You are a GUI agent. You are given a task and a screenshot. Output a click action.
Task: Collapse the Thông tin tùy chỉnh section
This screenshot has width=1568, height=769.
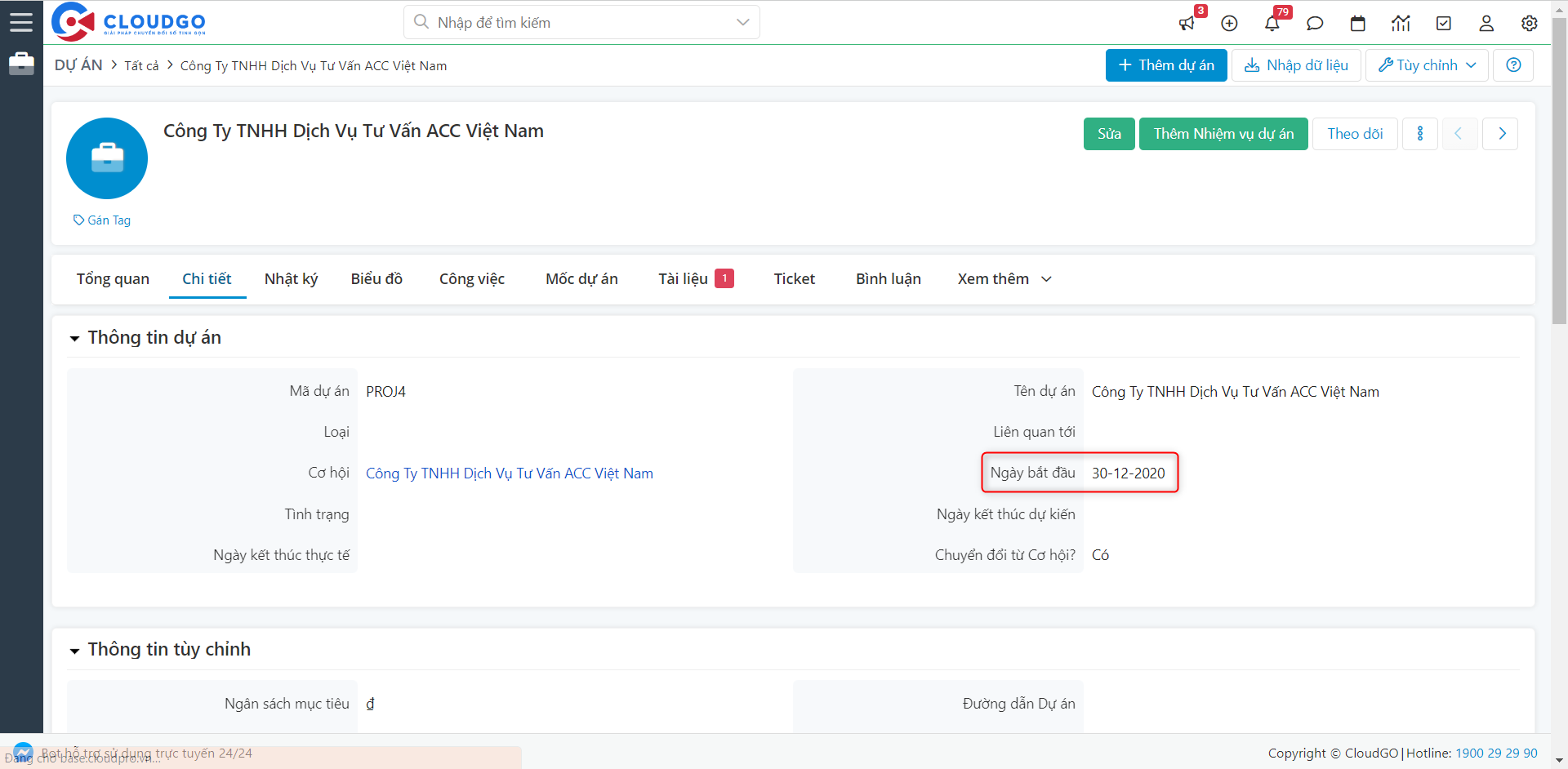[x=74, y=651]
